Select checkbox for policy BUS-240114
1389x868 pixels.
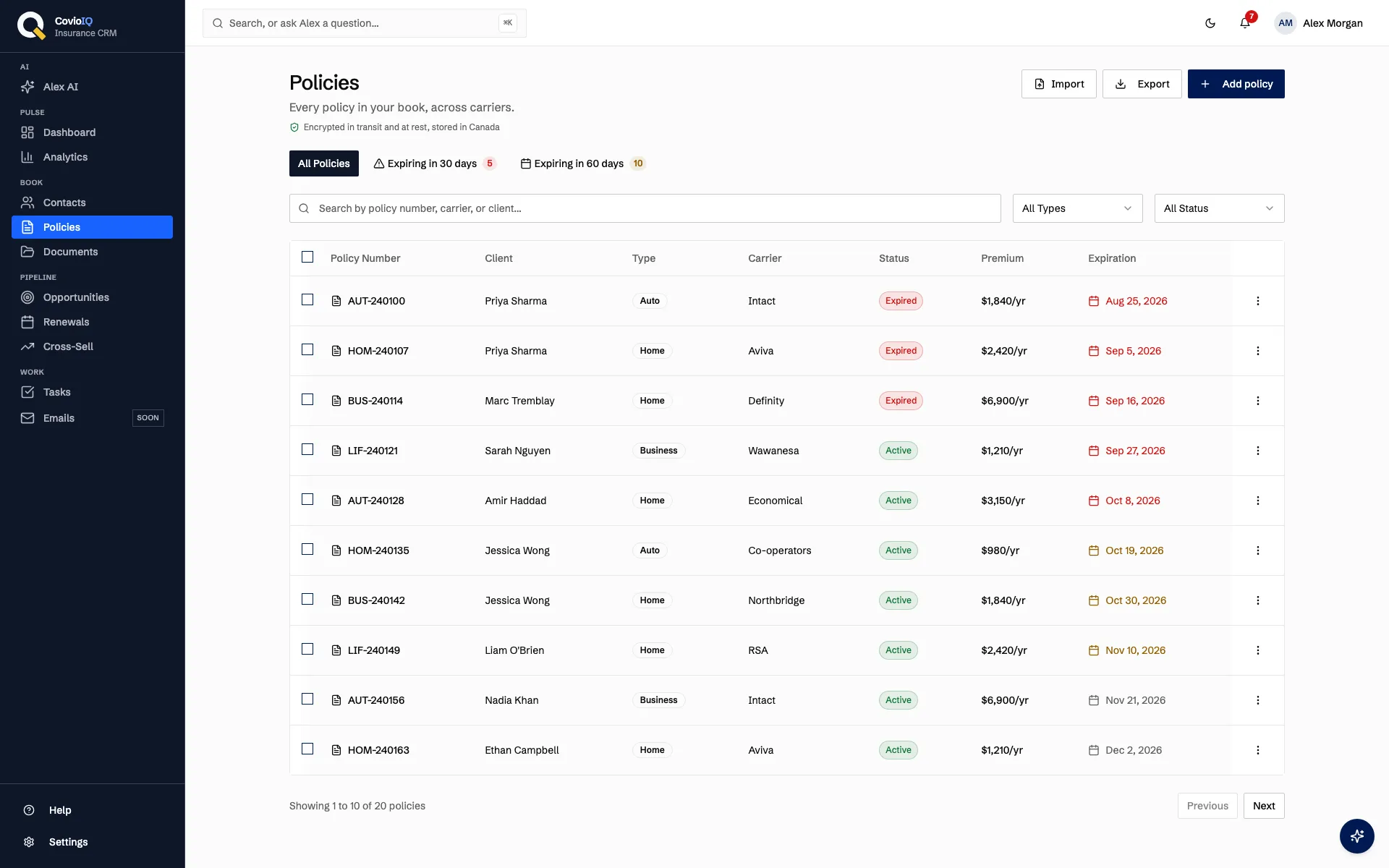[307, 399]
